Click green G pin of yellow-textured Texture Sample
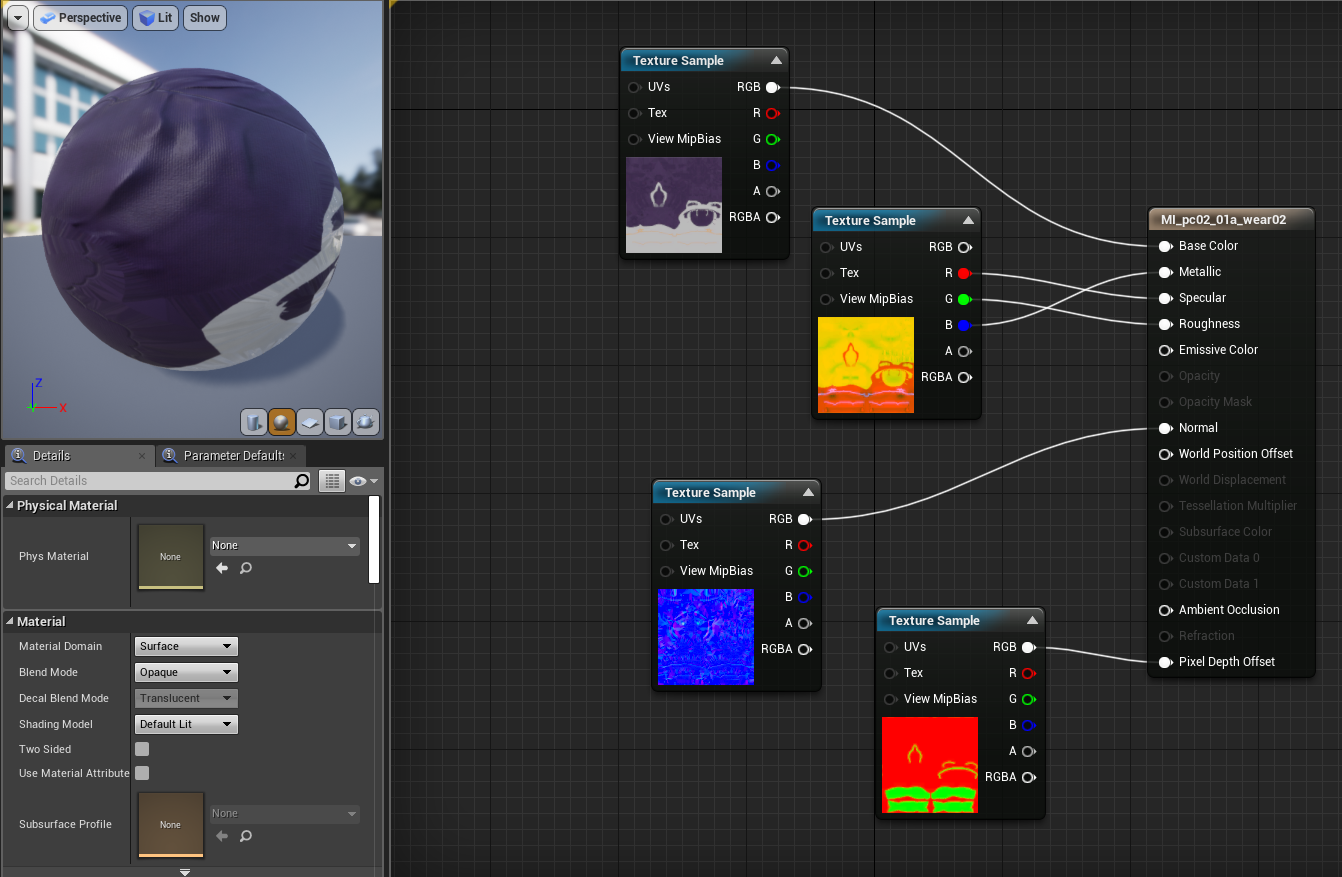The image size is (1342, 877). [x=964, y=299]
